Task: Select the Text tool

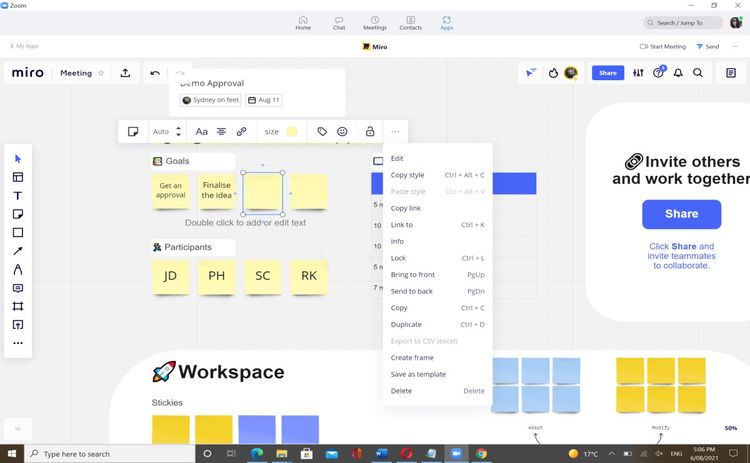Action: point(18,196)
